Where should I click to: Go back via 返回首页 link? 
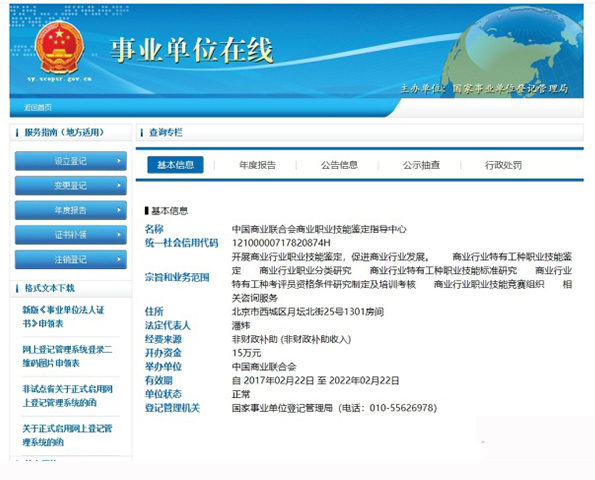(38, 107)
